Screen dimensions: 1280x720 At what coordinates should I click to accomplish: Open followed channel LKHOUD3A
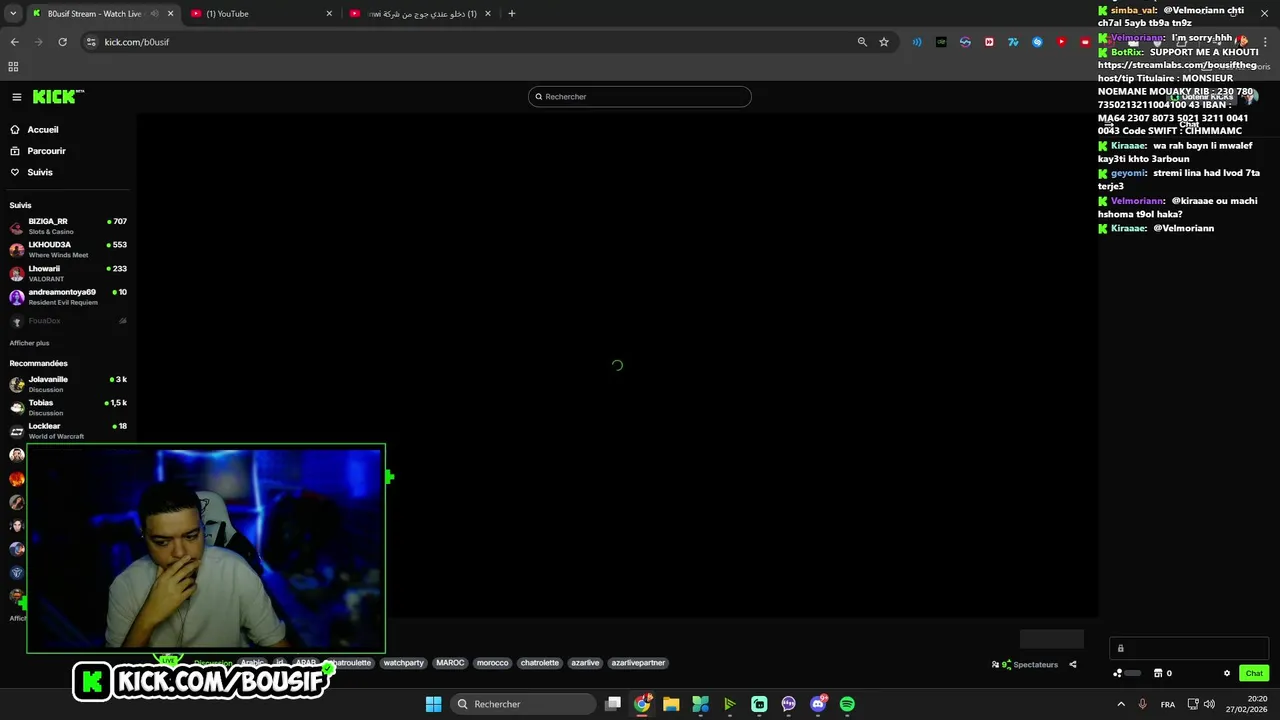(68, 249)
